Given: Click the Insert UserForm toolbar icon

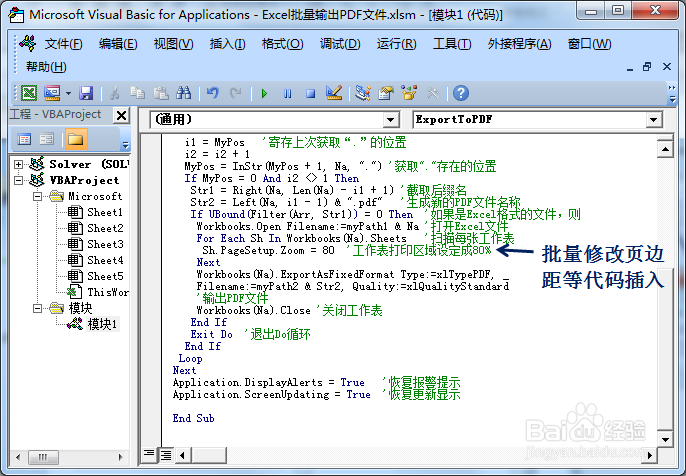Looking at the screenshot, I should (52, 93).
